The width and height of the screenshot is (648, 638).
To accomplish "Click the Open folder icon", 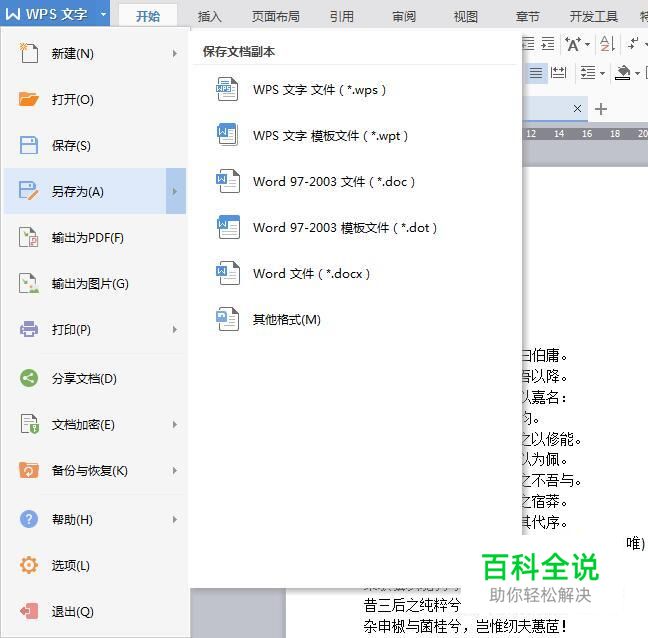I will [x=29, y=99].
